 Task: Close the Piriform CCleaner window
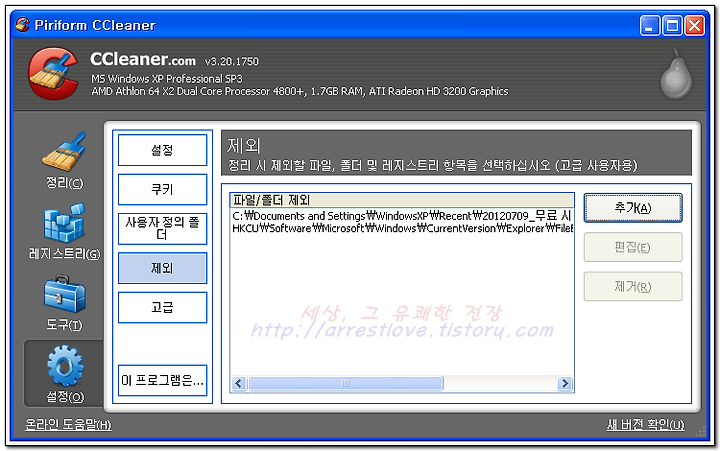[694, 25]
